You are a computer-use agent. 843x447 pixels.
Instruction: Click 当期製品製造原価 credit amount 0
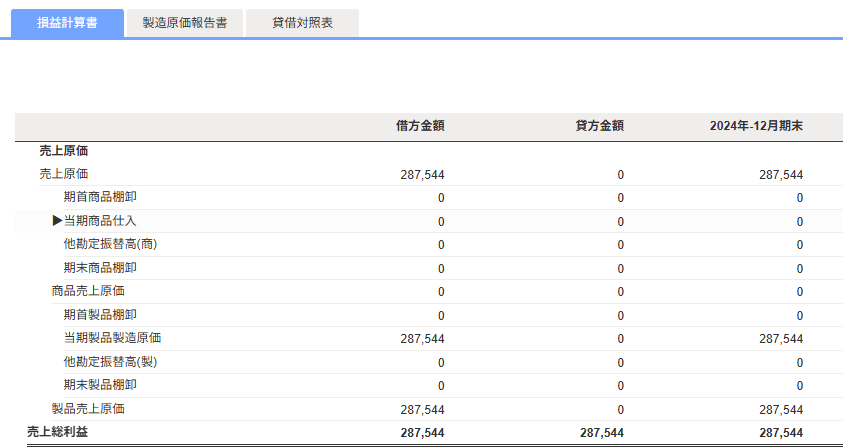620,339
